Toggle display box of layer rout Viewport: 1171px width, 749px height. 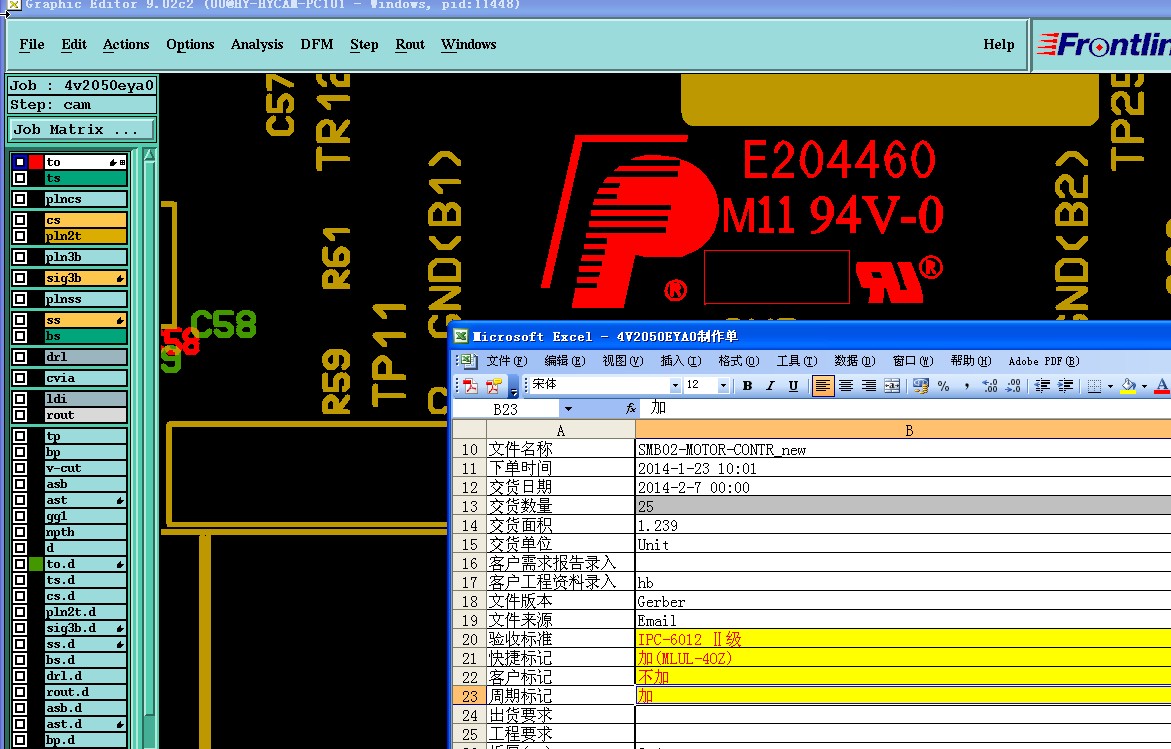click(x=20, y=415)
